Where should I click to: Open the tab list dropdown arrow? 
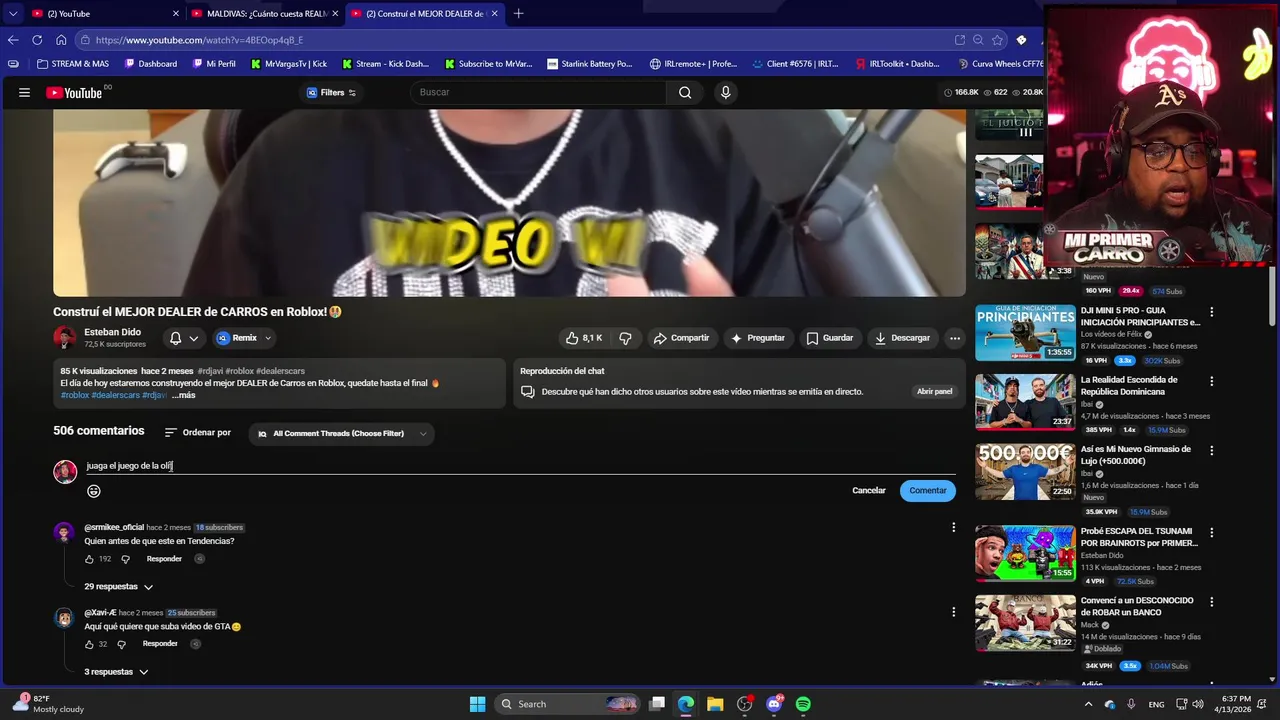click(x=12, y=14)
